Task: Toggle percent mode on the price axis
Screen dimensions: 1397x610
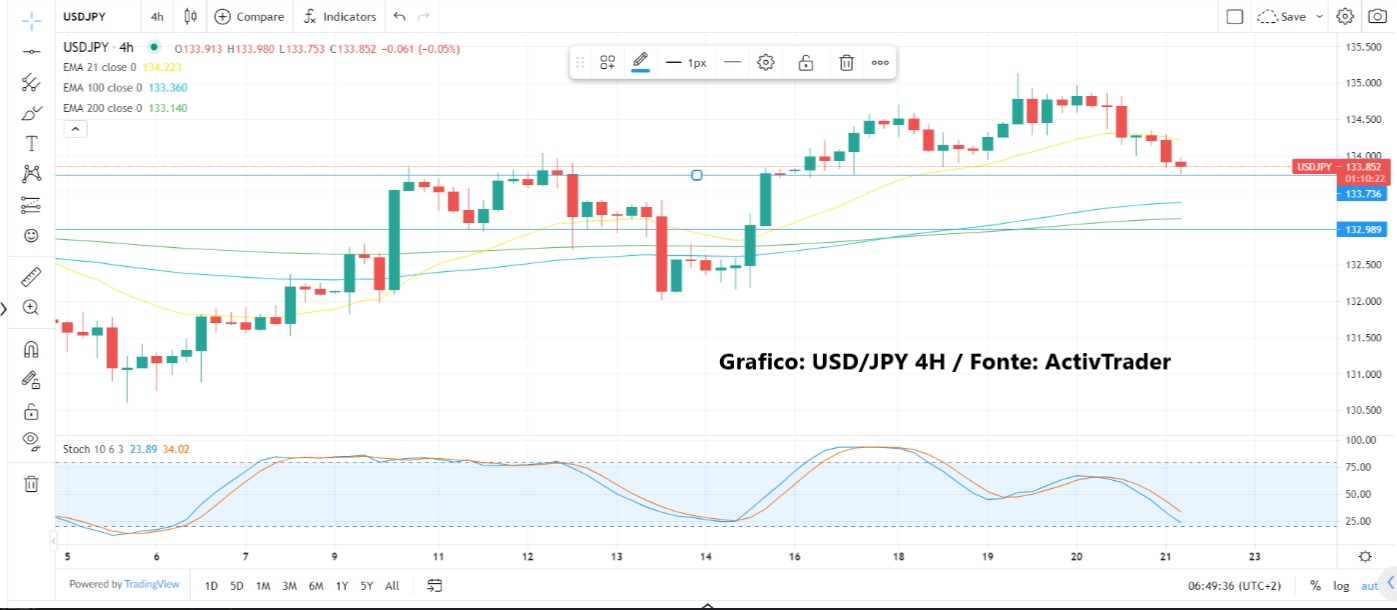Action: point(1317,585)
